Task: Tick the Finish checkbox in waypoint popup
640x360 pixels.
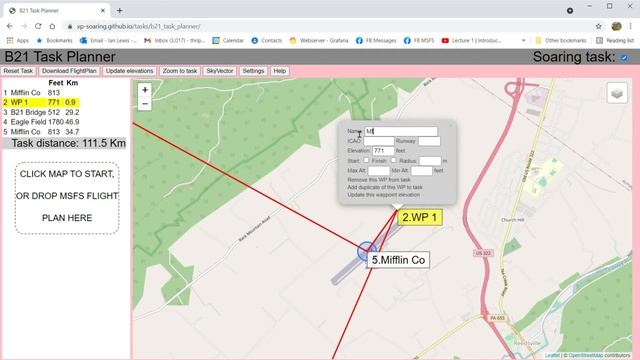Action: pyautogui.click(x=393, y=160)
